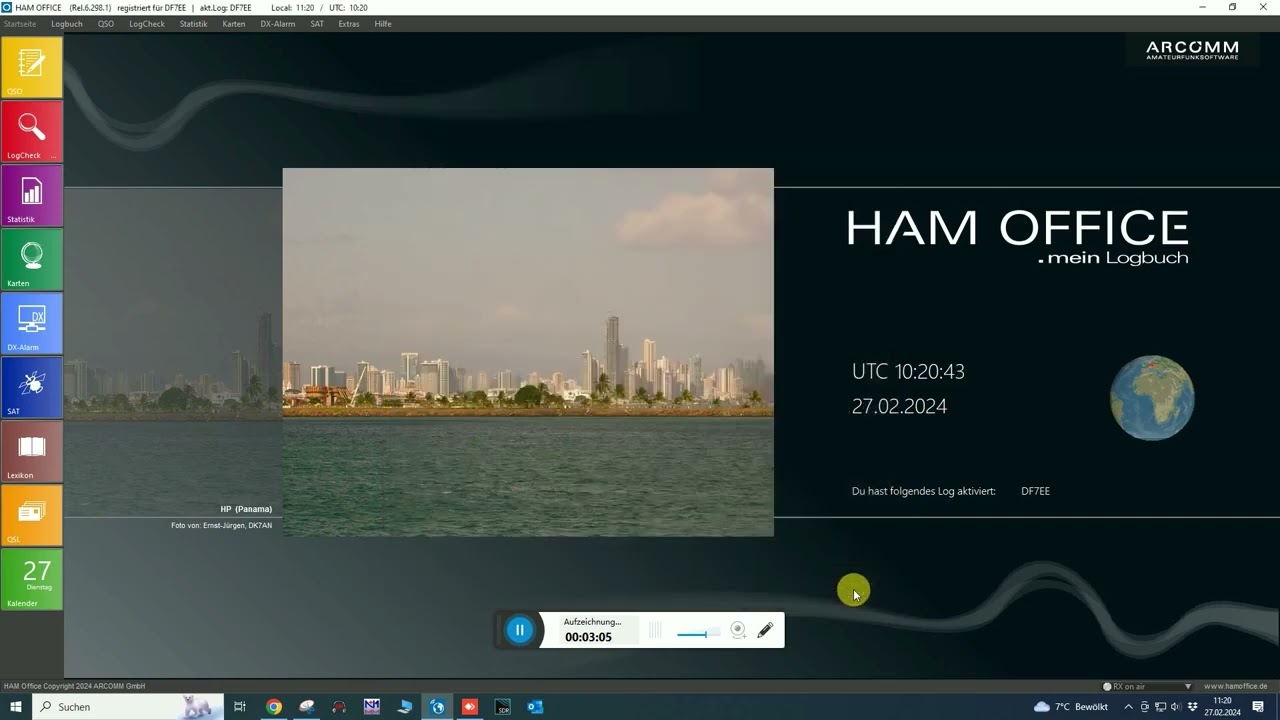Open the red recorder app taskbar icon
This screenshot has height=720, width=1280.
click(x=470, y=707)
